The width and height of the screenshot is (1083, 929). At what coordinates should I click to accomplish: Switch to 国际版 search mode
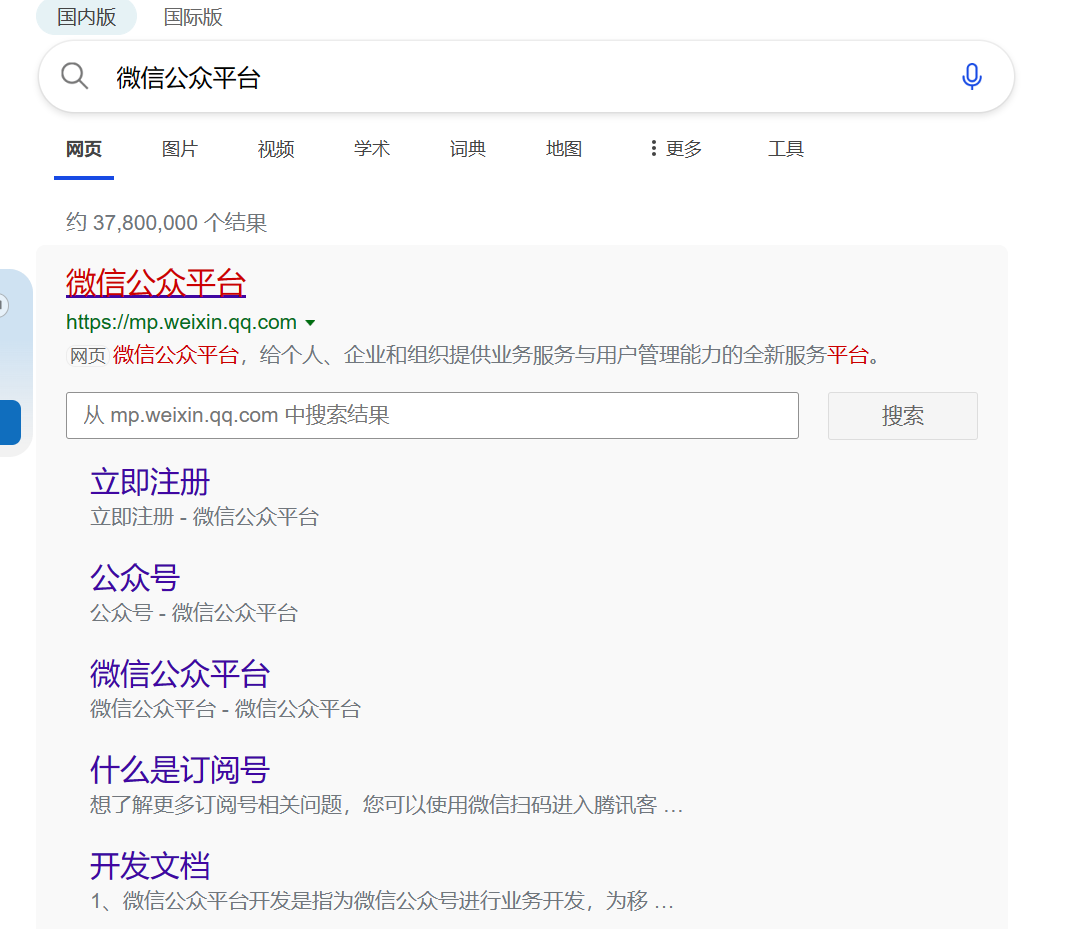coord(193,17)
